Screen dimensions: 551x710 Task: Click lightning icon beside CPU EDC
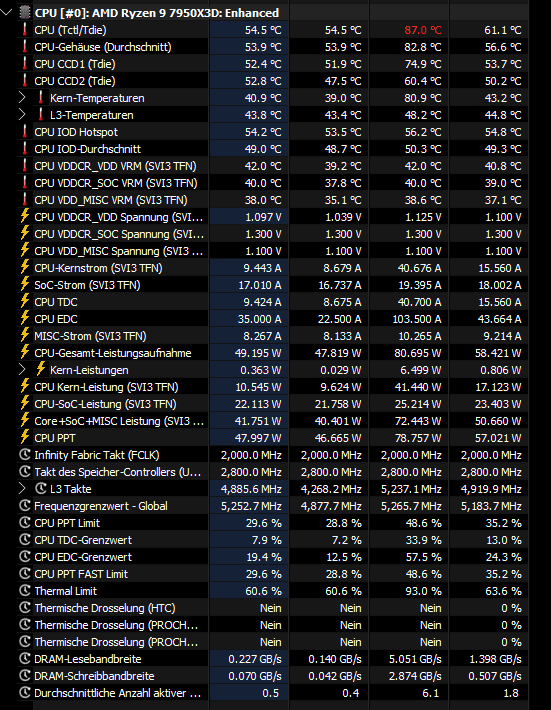click(25, 318)
